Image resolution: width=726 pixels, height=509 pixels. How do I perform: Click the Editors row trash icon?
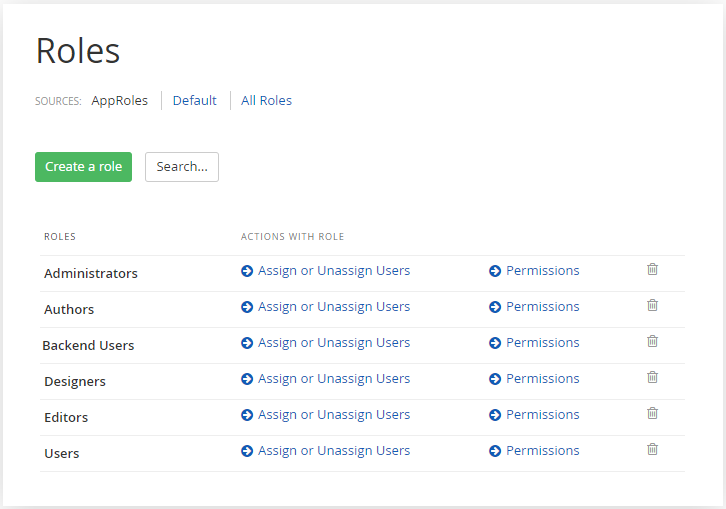(x=652, y=414)
